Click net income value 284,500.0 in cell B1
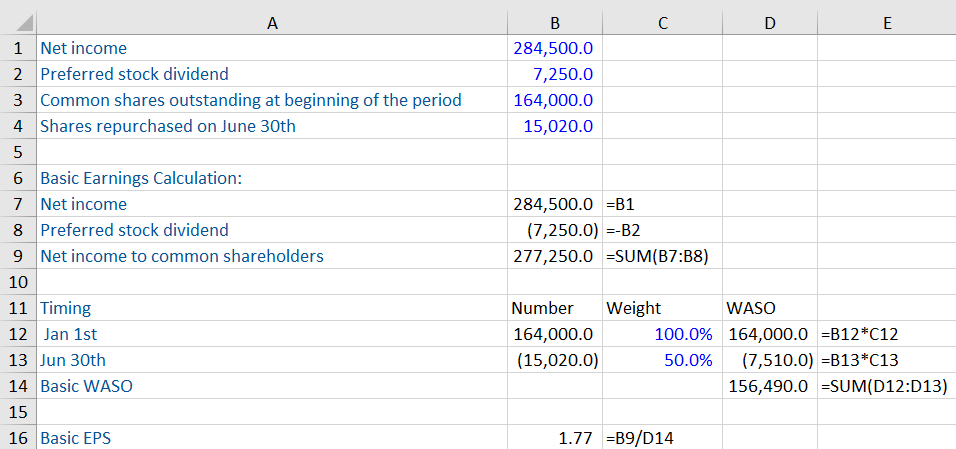 tap(553, 48)
